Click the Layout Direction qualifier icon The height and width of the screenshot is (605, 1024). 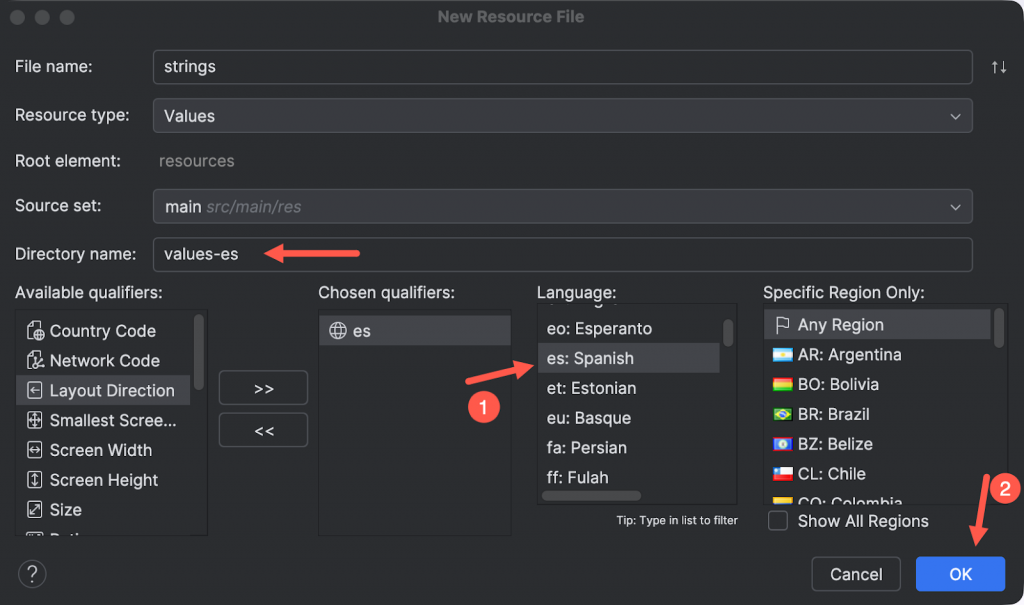[34, 391]
